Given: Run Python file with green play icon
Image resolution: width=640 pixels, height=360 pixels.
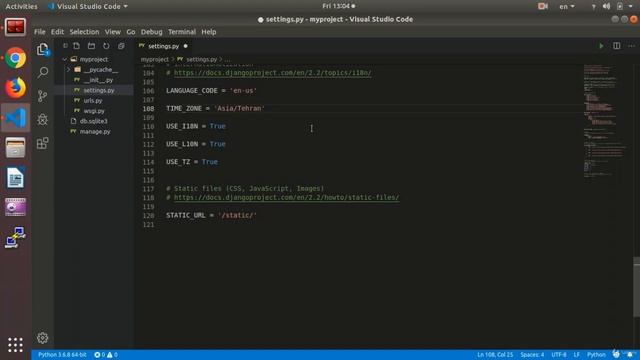Looking at the screenshot, I should [601, 46].
